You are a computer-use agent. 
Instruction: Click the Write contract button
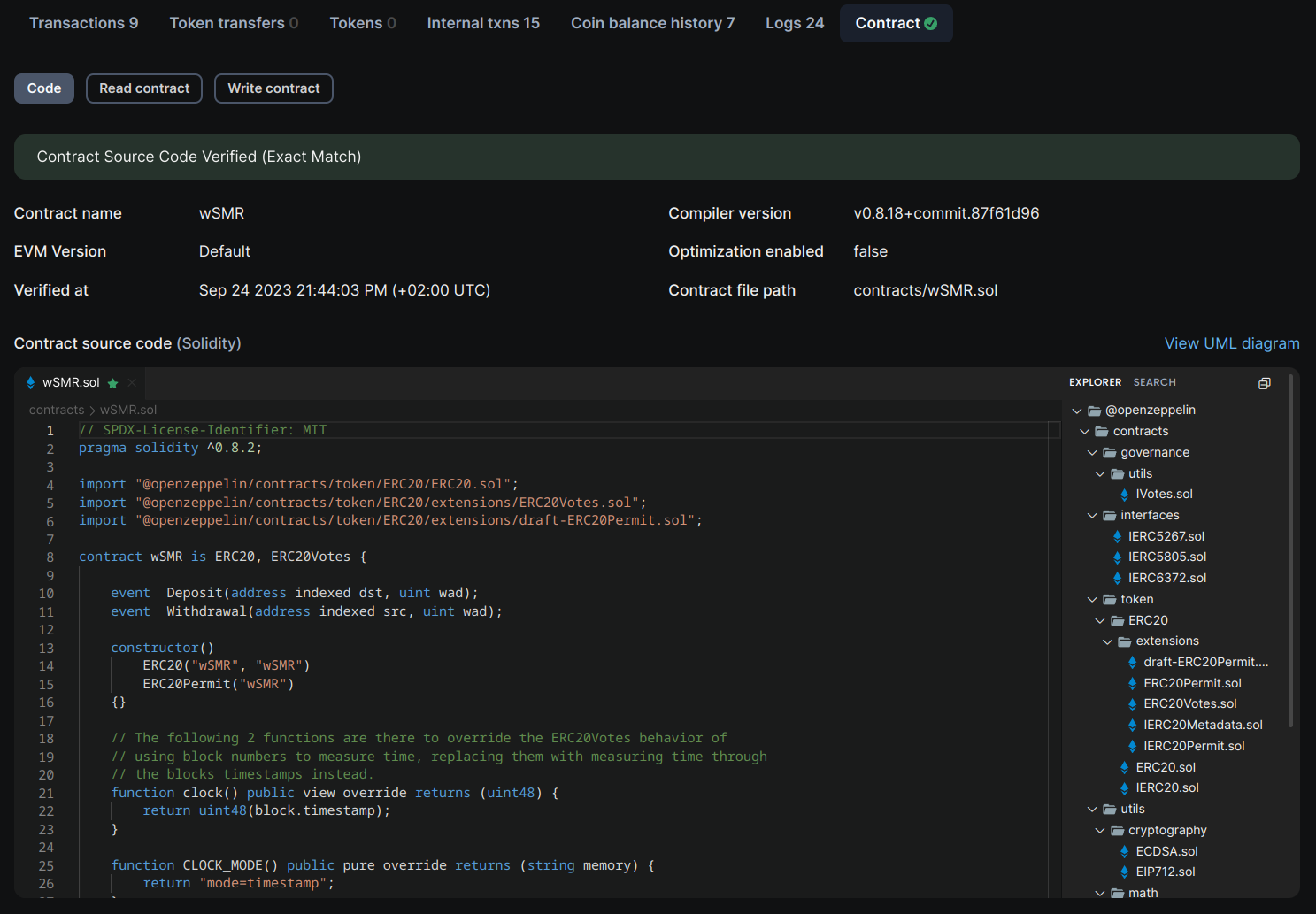point(273,88)
